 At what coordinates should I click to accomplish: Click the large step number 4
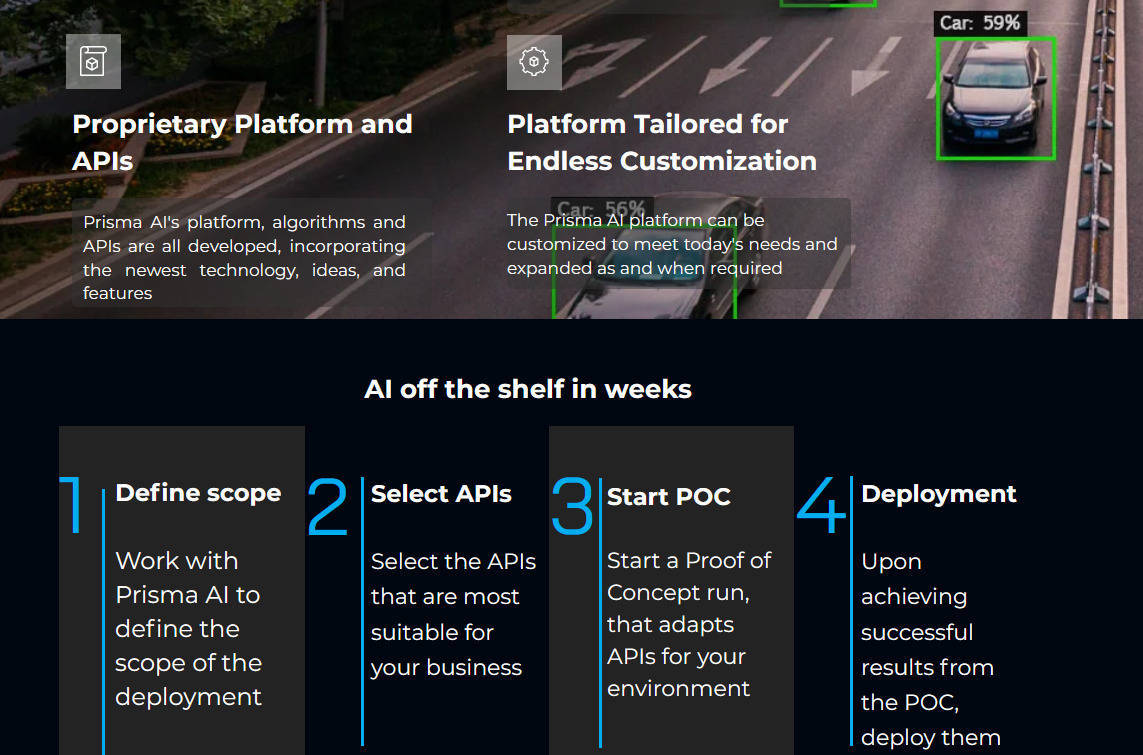(821, 507)
